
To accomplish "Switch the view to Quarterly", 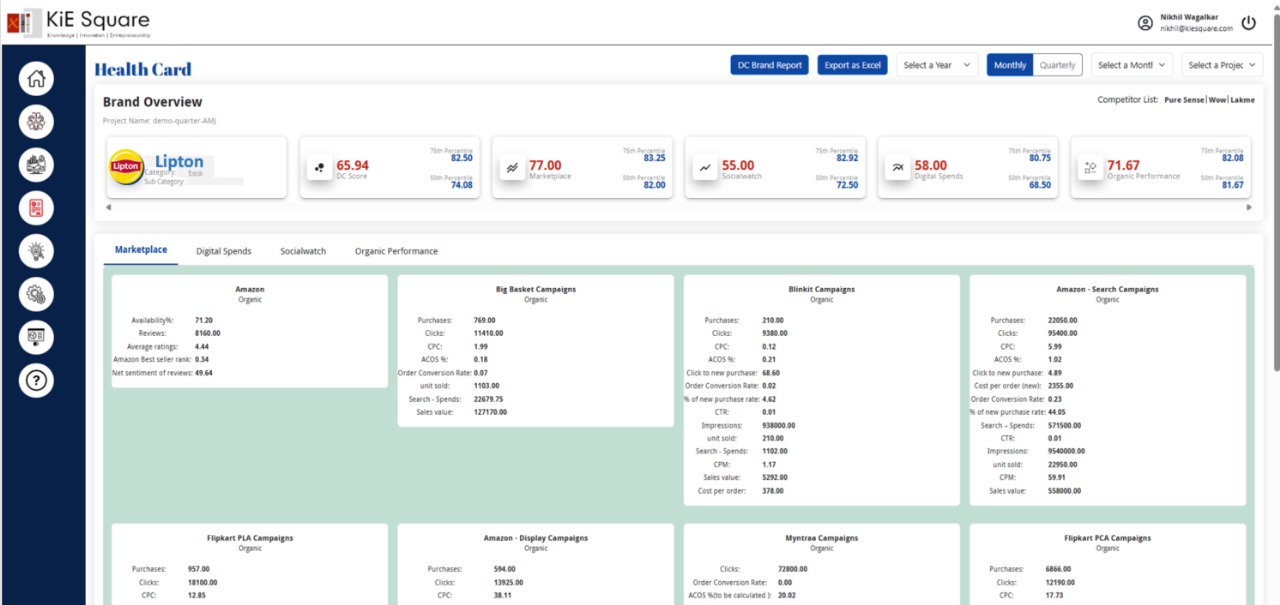I will click(1057, 64).
